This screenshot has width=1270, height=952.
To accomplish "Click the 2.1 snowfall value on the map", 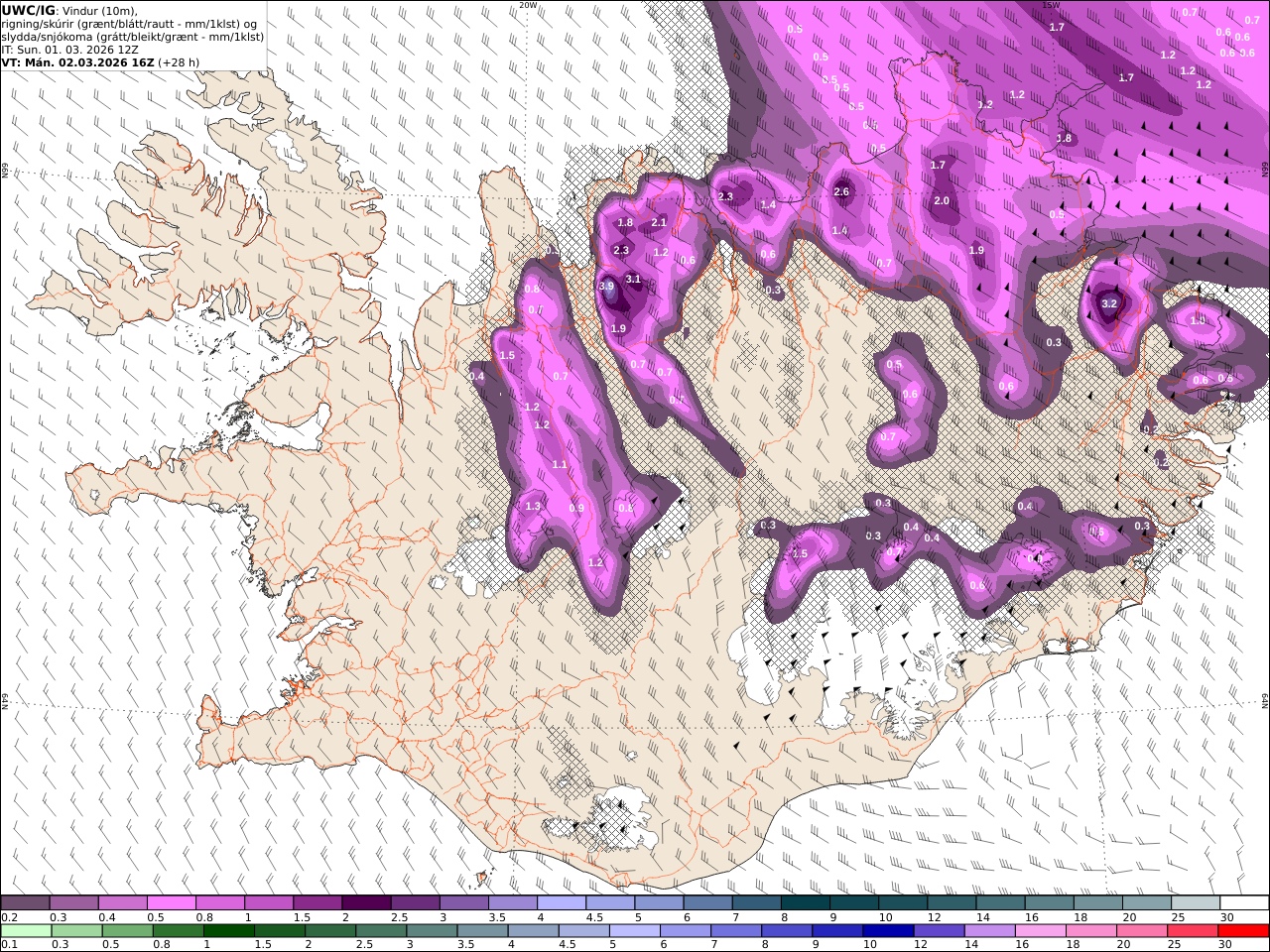I will click(659, 223).
